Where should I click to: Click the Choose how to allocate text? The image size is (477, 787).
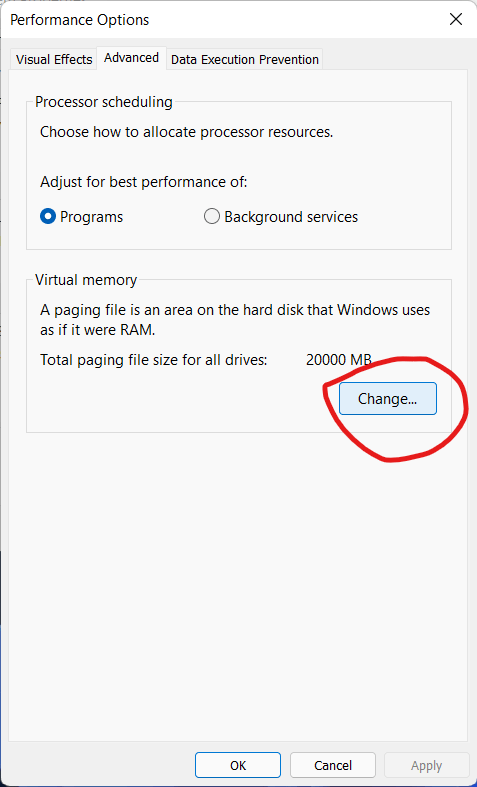pos(187,132)
